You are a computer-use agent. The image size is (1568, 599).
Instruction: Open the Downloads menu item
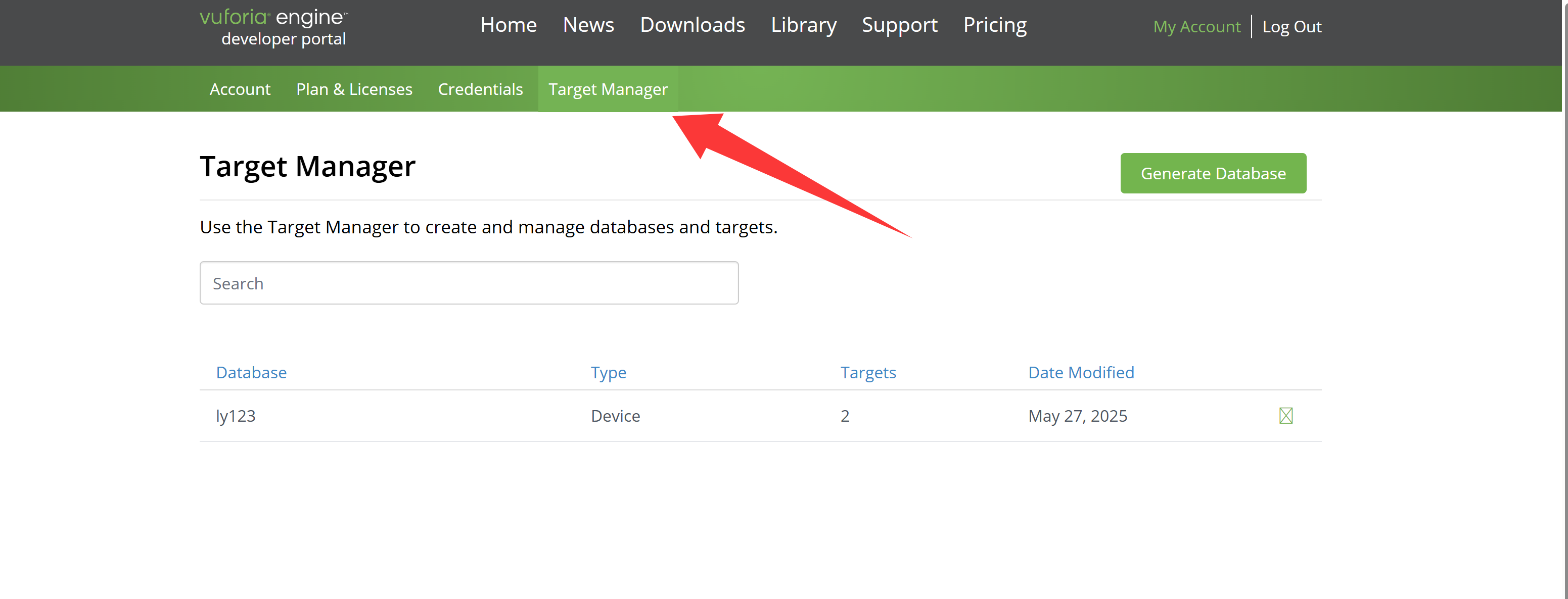coord(692,25)
